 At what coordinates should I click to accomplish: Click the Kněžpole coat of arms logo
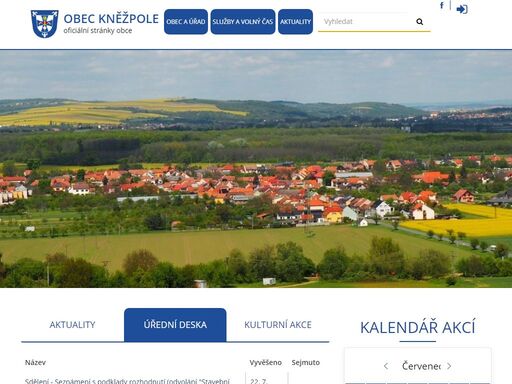44,24
